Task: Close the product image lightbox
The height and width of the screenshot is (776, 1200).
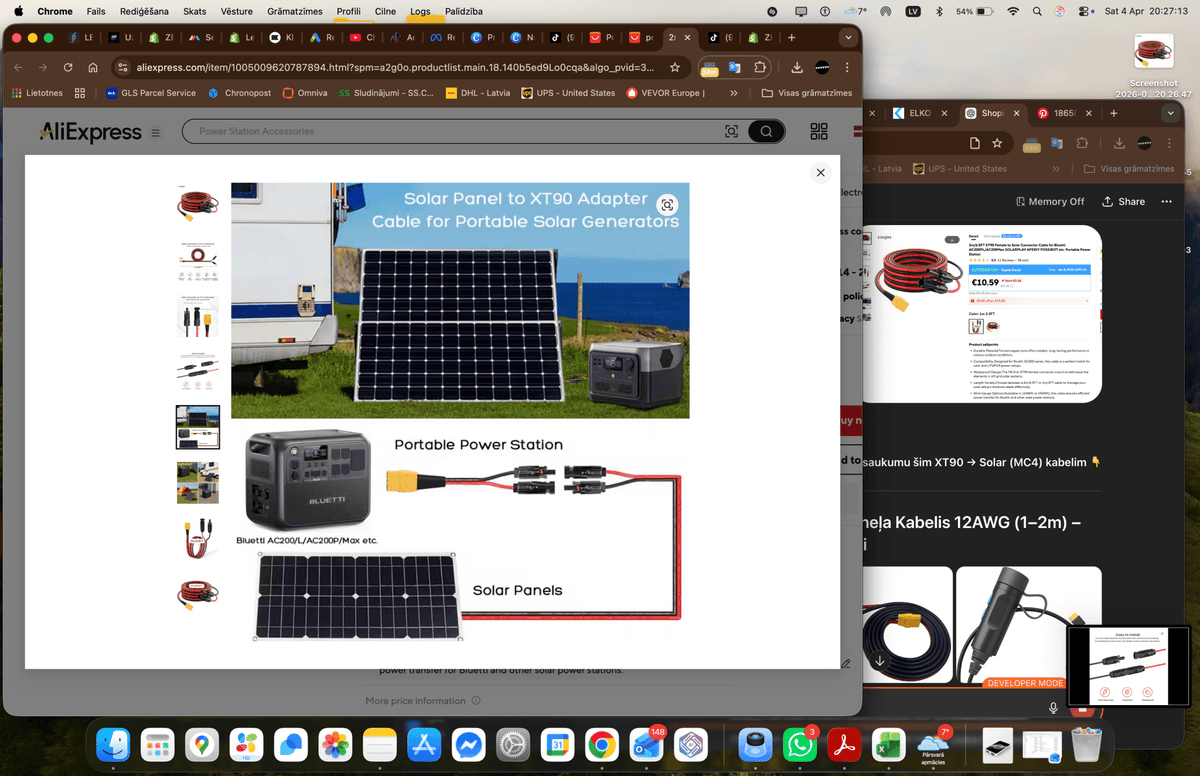Action: click(x=820, y=172)
